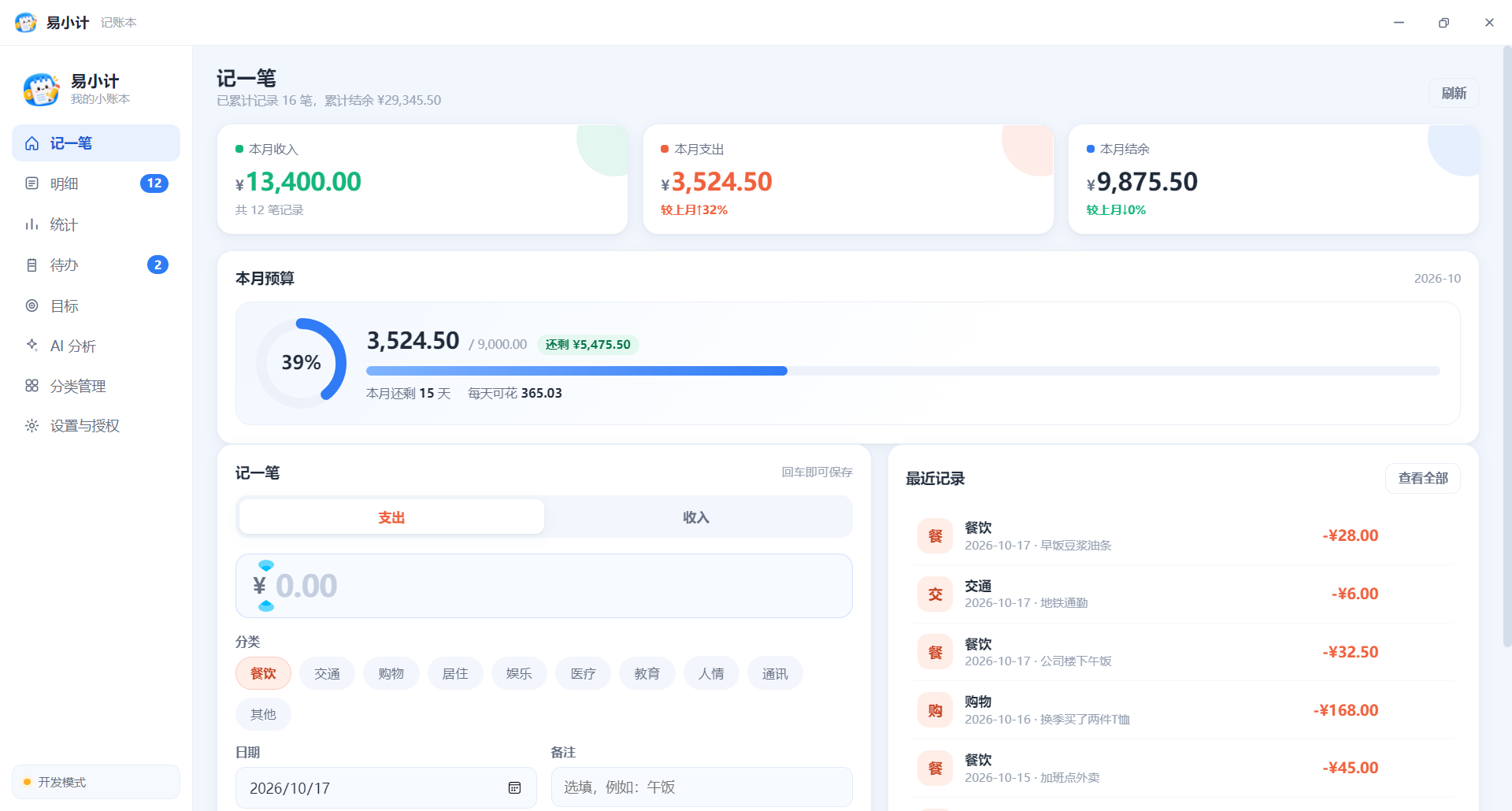Click the AI 分析 sparkle icon
The image size is (1512, 811).
[x=31, y=346]
